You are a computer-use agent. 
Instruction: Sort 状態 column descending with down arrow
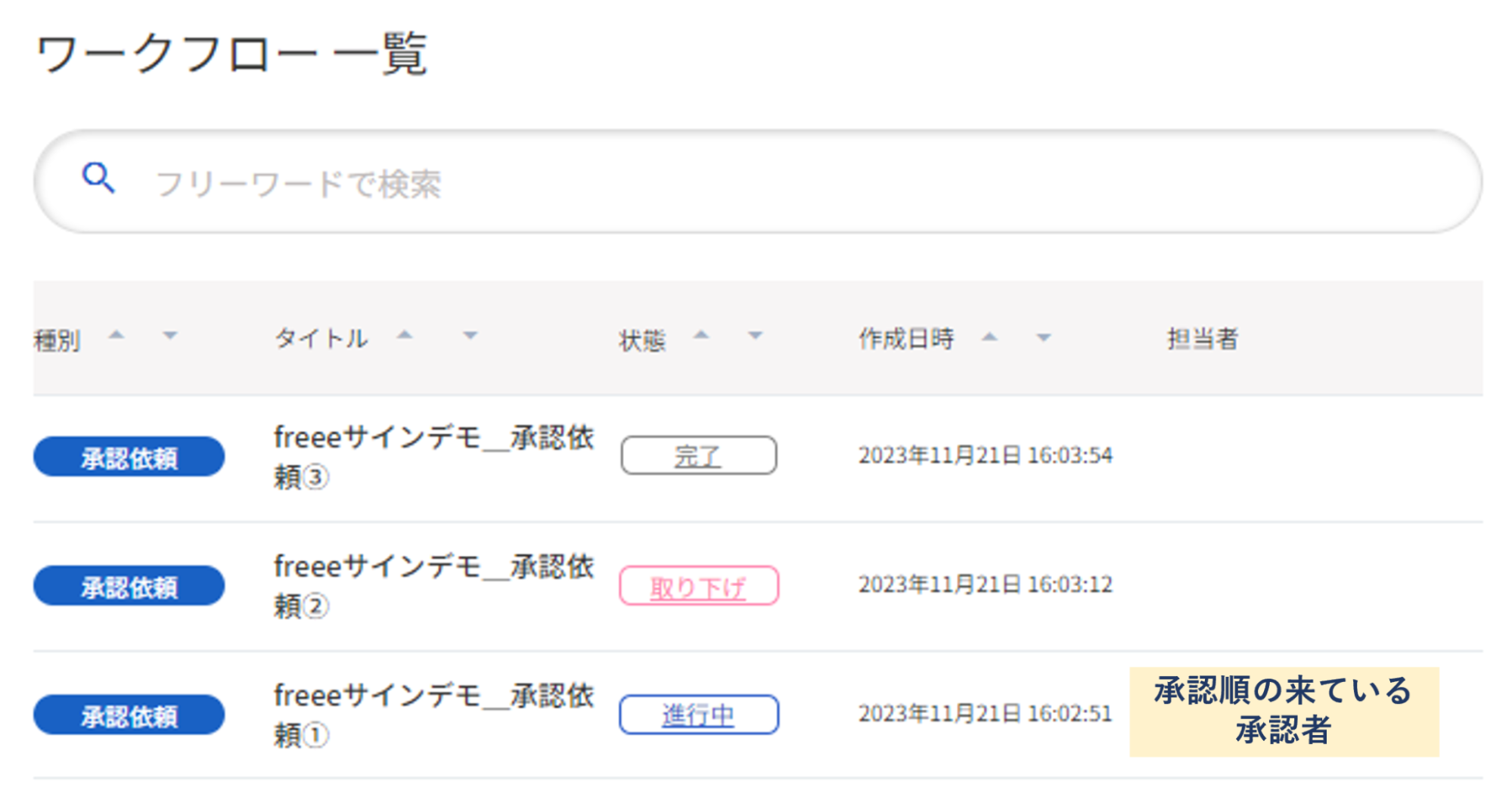coord(755,337)
